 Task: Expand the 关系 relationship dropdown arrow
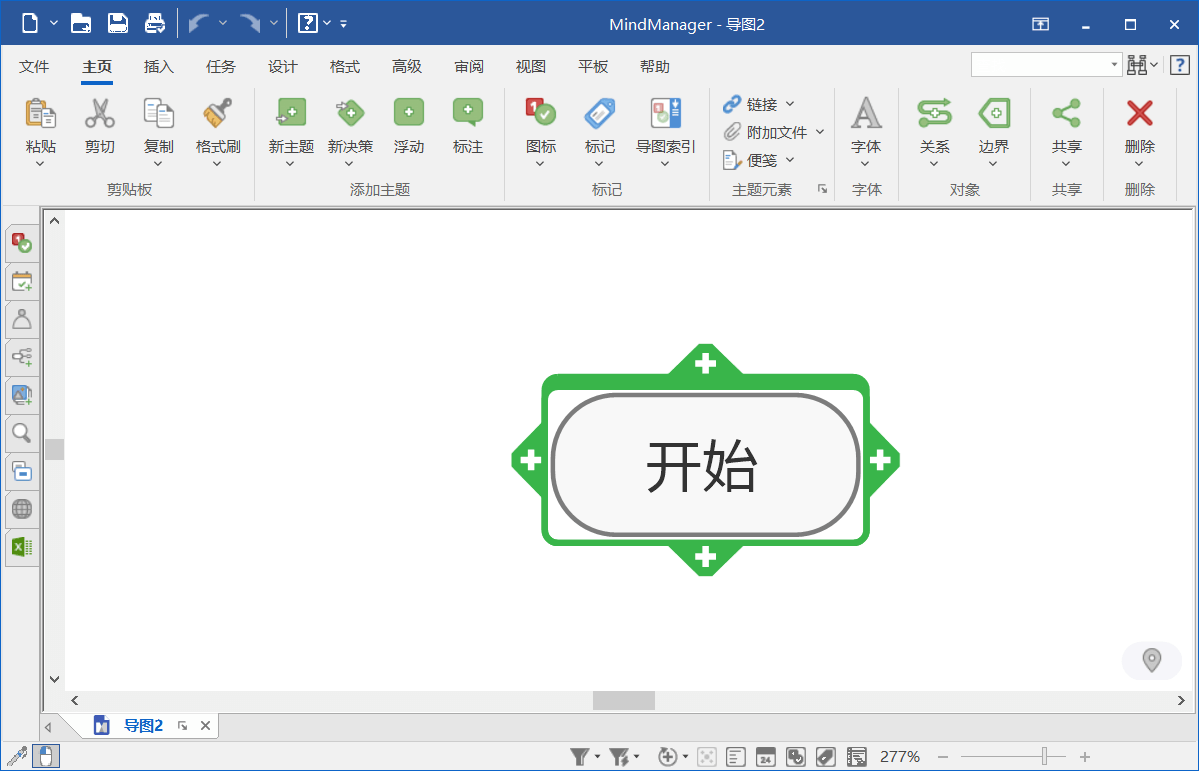click(934, 164)
